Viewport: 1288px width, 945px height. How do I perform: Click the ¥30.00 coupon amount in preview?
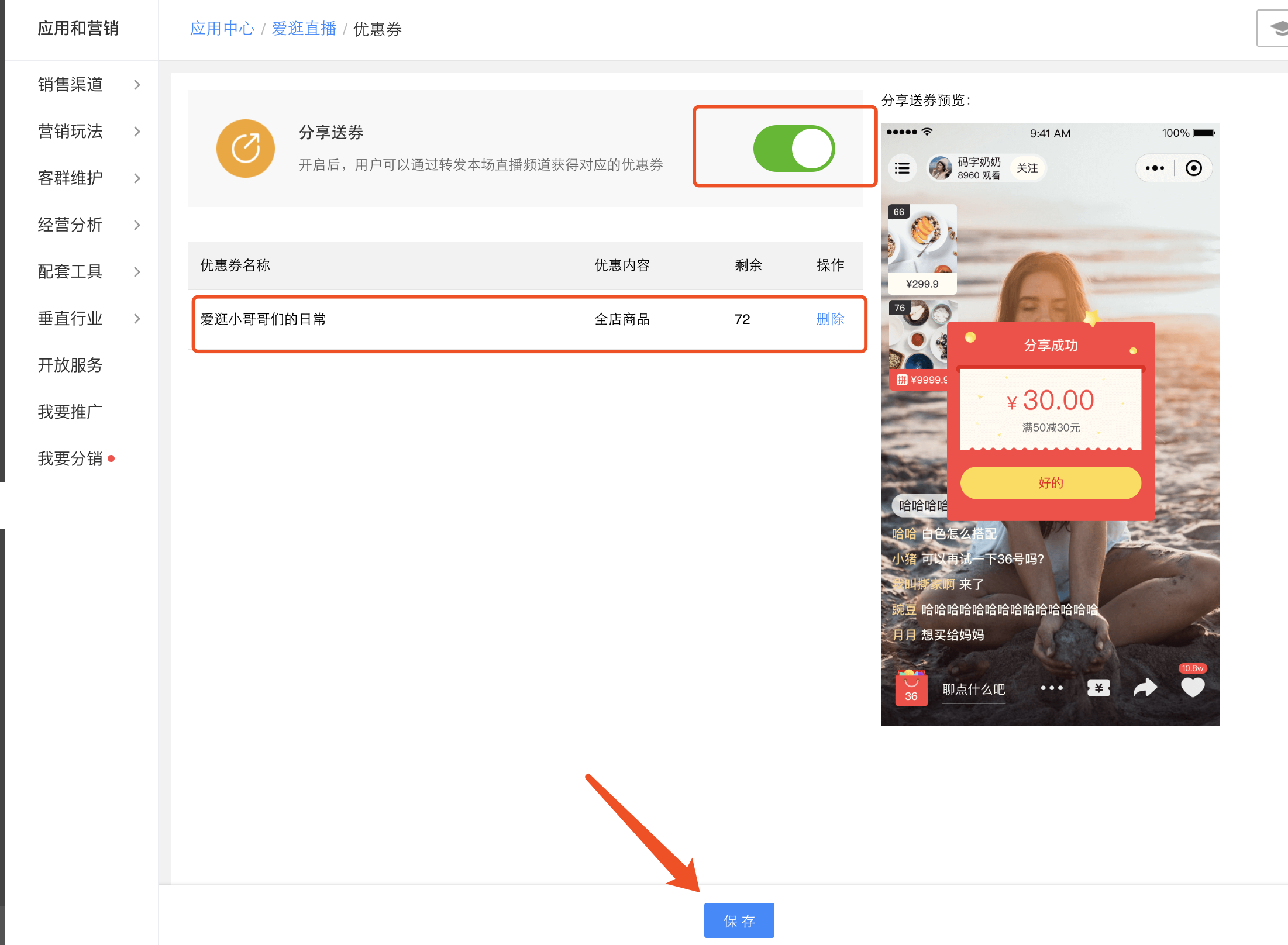1051,401
